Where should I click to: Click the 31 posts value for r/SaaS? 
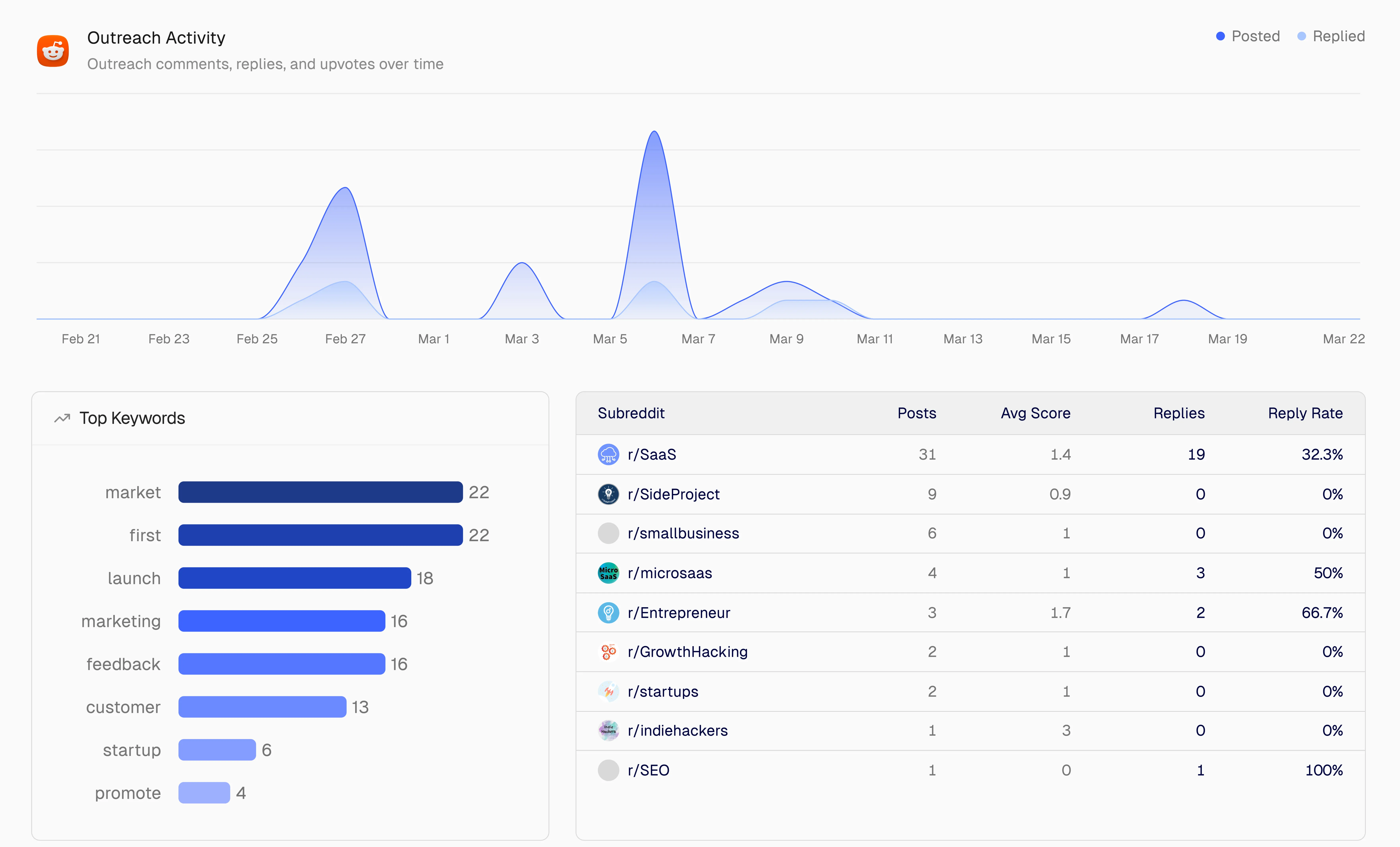pyautogui.click(x=927, y=454)
